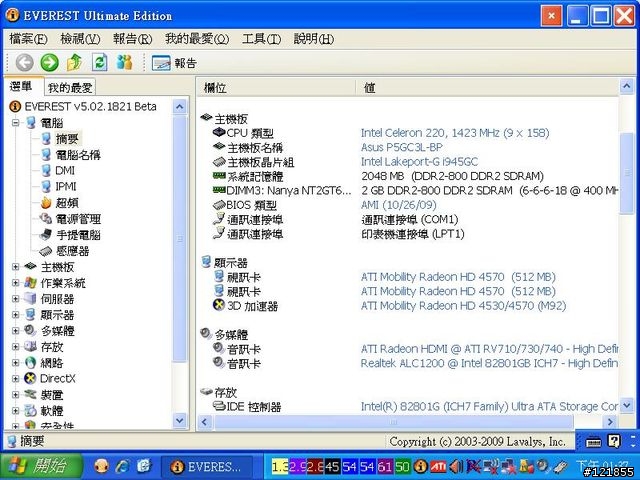Expand the 伺服器 tree node

pos(16,299)
